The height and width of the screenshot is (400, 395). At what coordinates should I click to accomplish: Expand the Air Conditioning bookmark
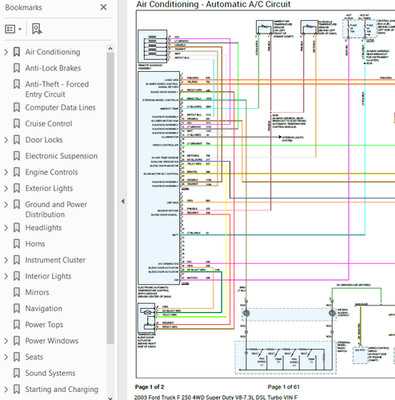tap(6, 52)
